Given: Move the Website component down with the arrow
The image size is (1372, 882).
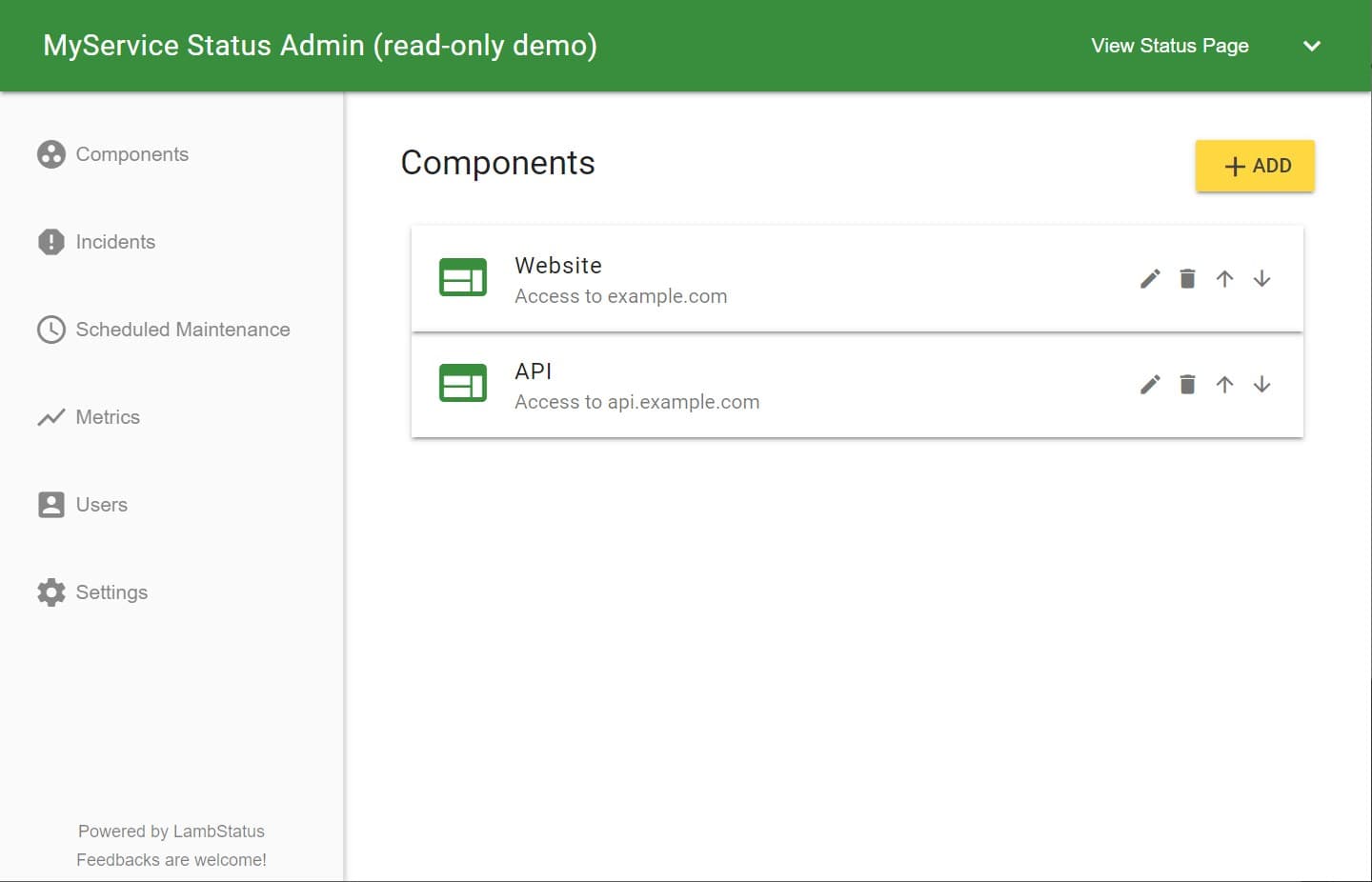Looking at the screenshot, I should pyautogui.click(x=1261, y=278).
